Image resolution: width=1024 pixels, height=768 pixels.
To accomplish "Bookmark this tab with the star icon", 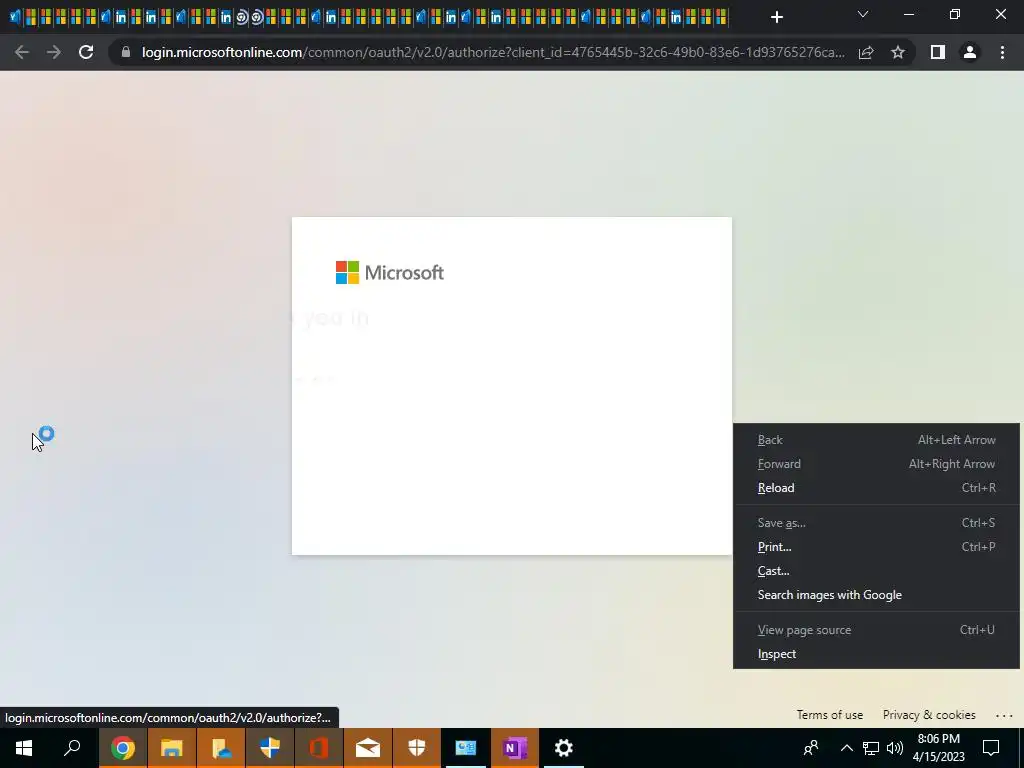I will (x=898, y=52).
